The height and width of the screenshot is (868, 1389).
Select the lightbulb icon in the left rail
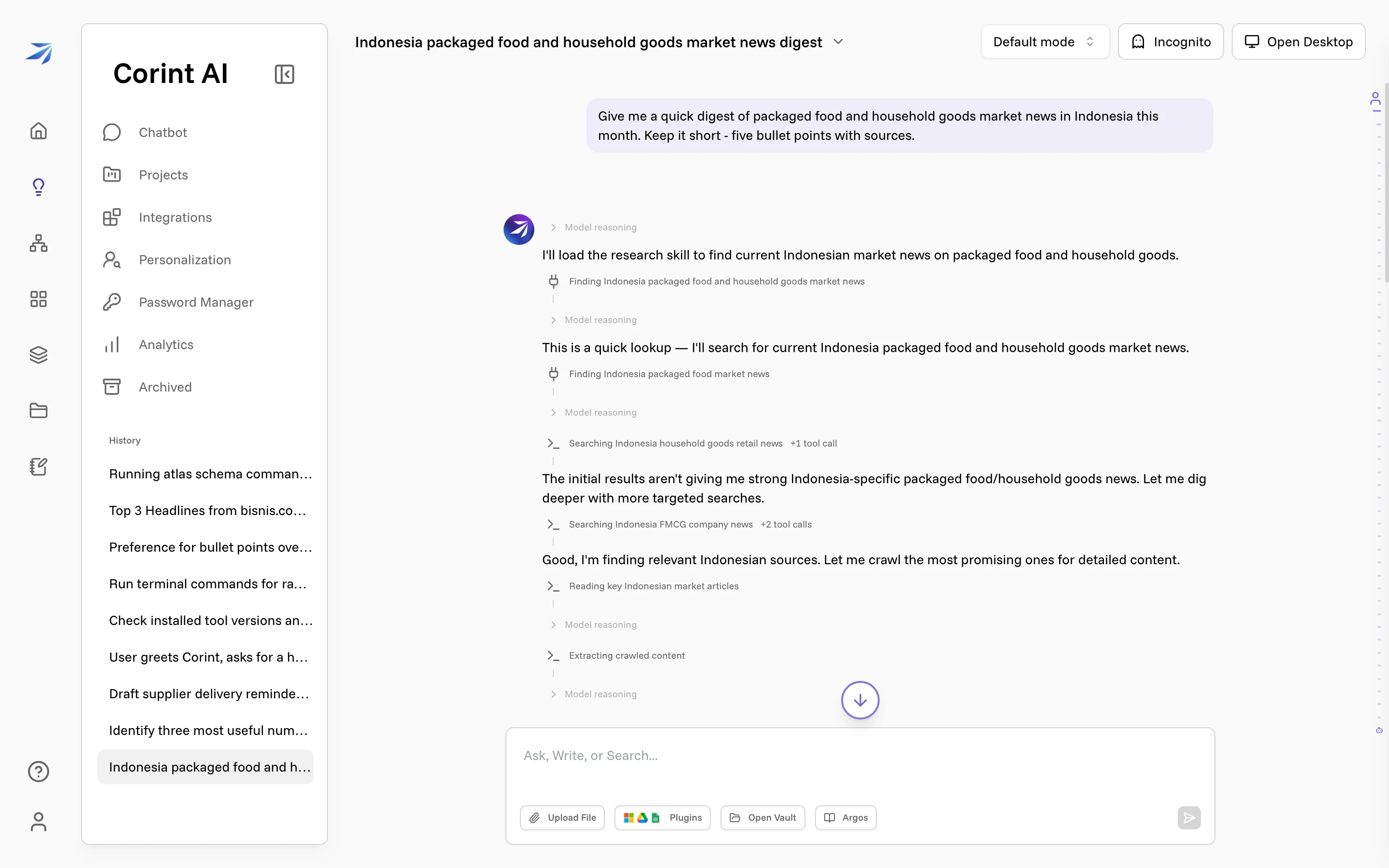39,187
